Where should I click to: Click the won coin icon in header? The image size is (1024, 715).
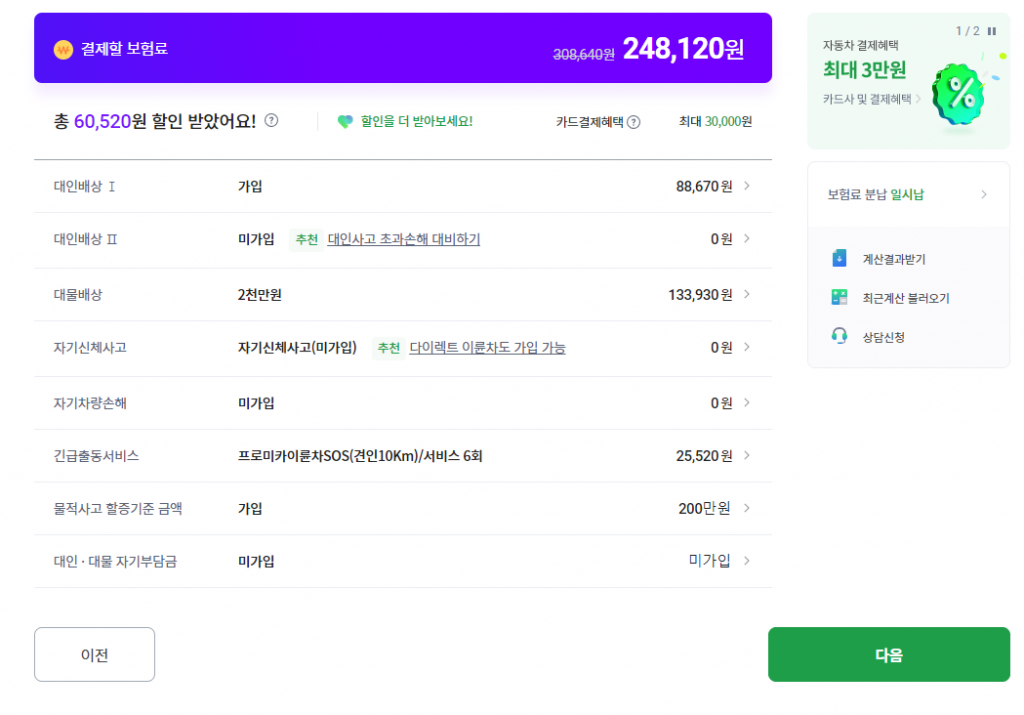(x=63, y=49)
